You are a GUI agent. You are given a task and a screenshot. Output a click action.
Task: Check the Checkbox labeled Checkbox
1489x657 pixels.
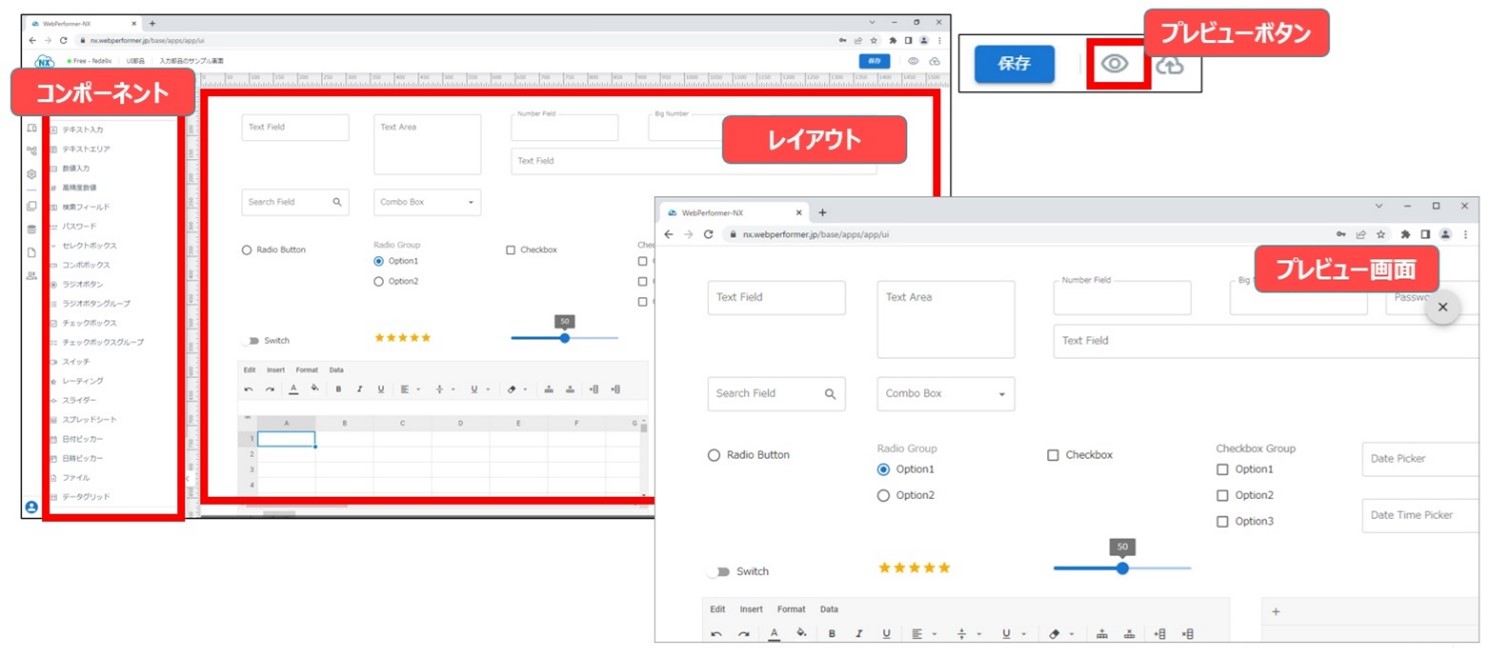tap(1053, 454)
